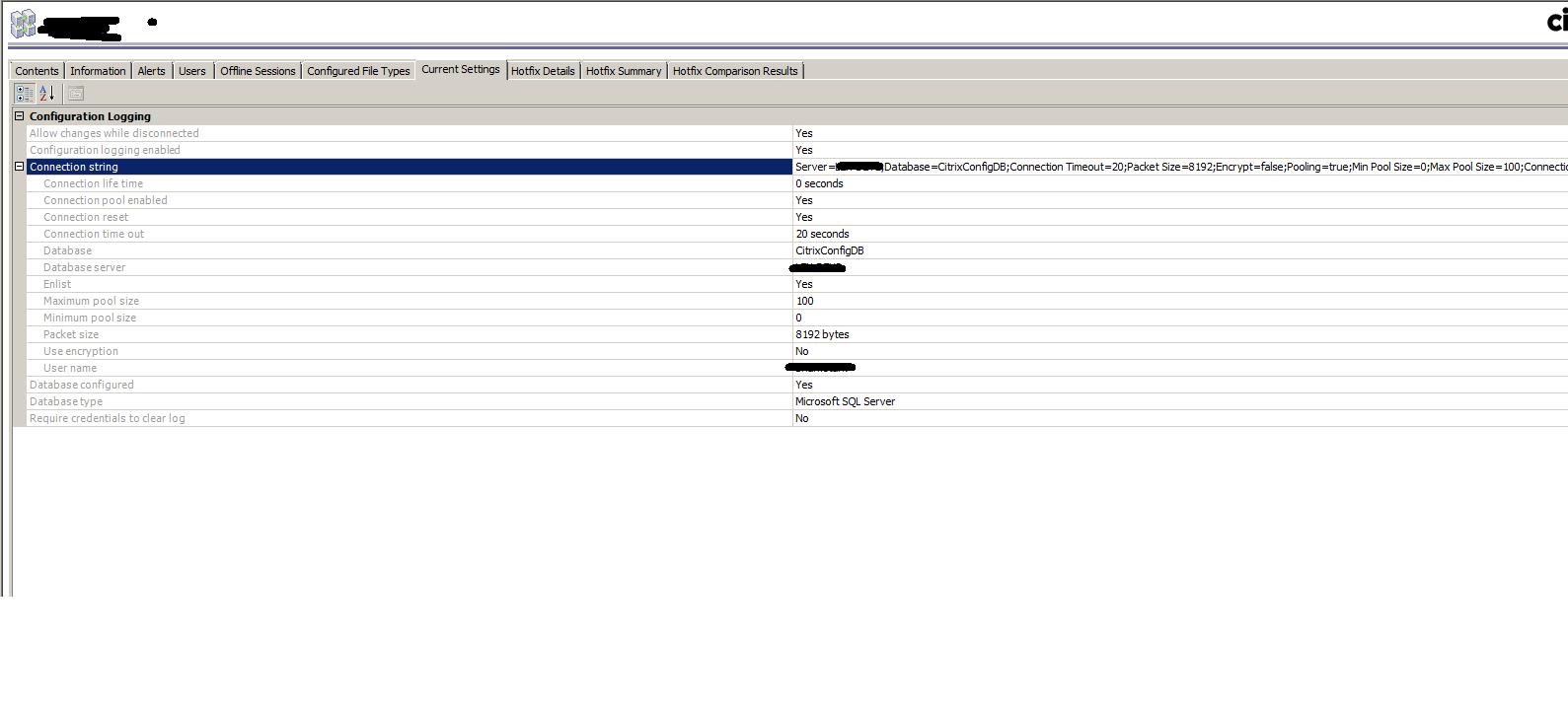1568x710 pixels.
Task: Select the 'Database' property label
Action: click(67, 250)
